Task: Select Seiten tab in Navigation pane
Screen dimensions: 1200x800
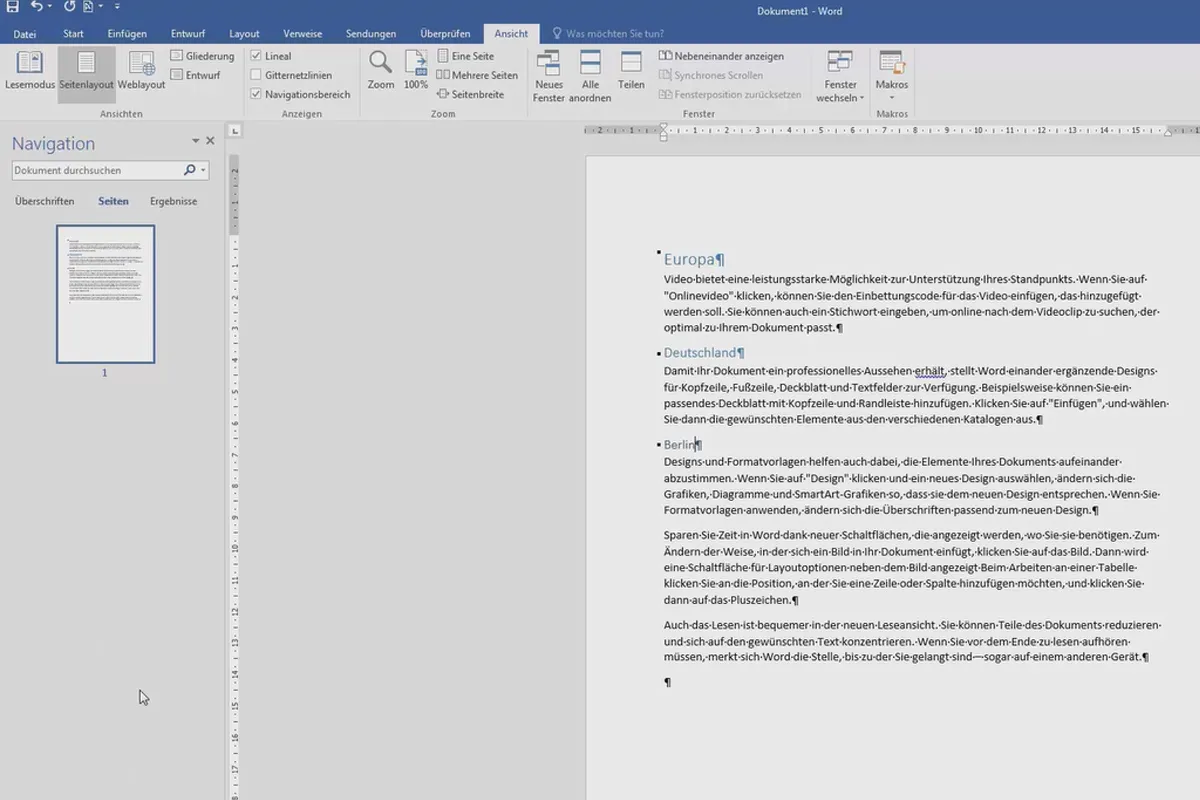Action: (x=113, y=201)
